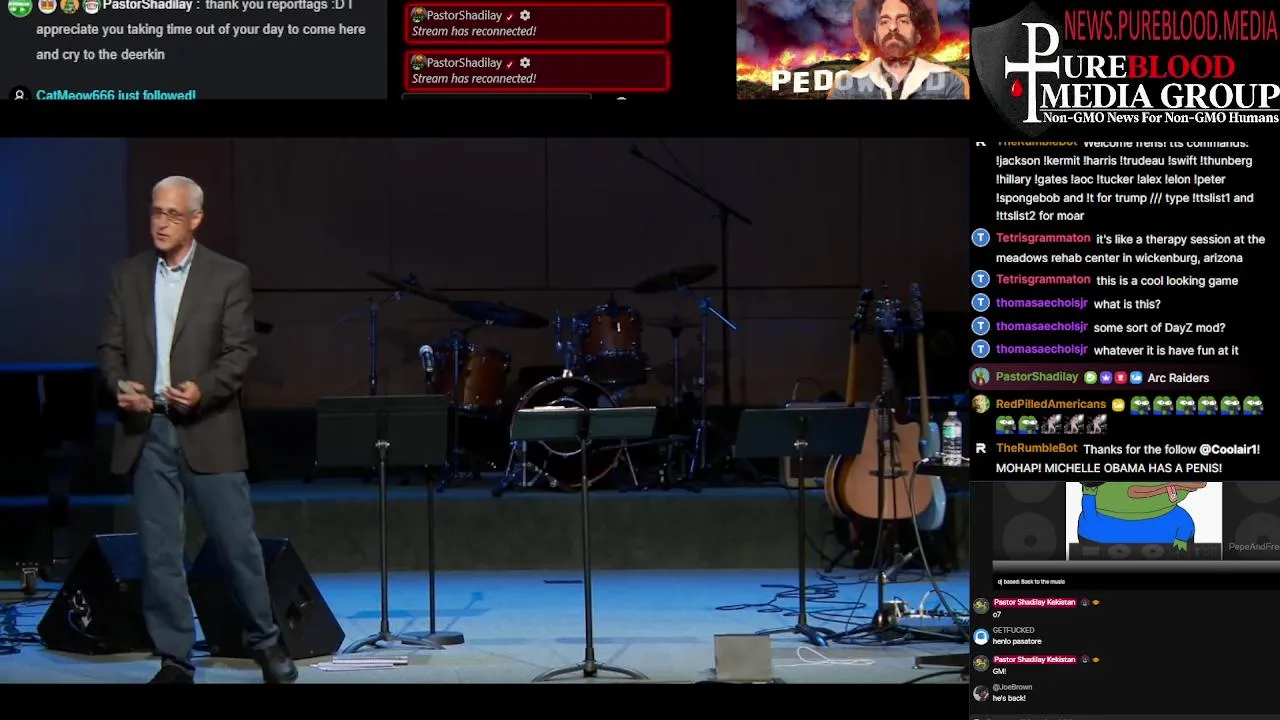The width and height of the screenshot is (1280, 720).
Task: Click 'Non-GMO News For Non-GMO Humans' tagline
Action: 1161,118
